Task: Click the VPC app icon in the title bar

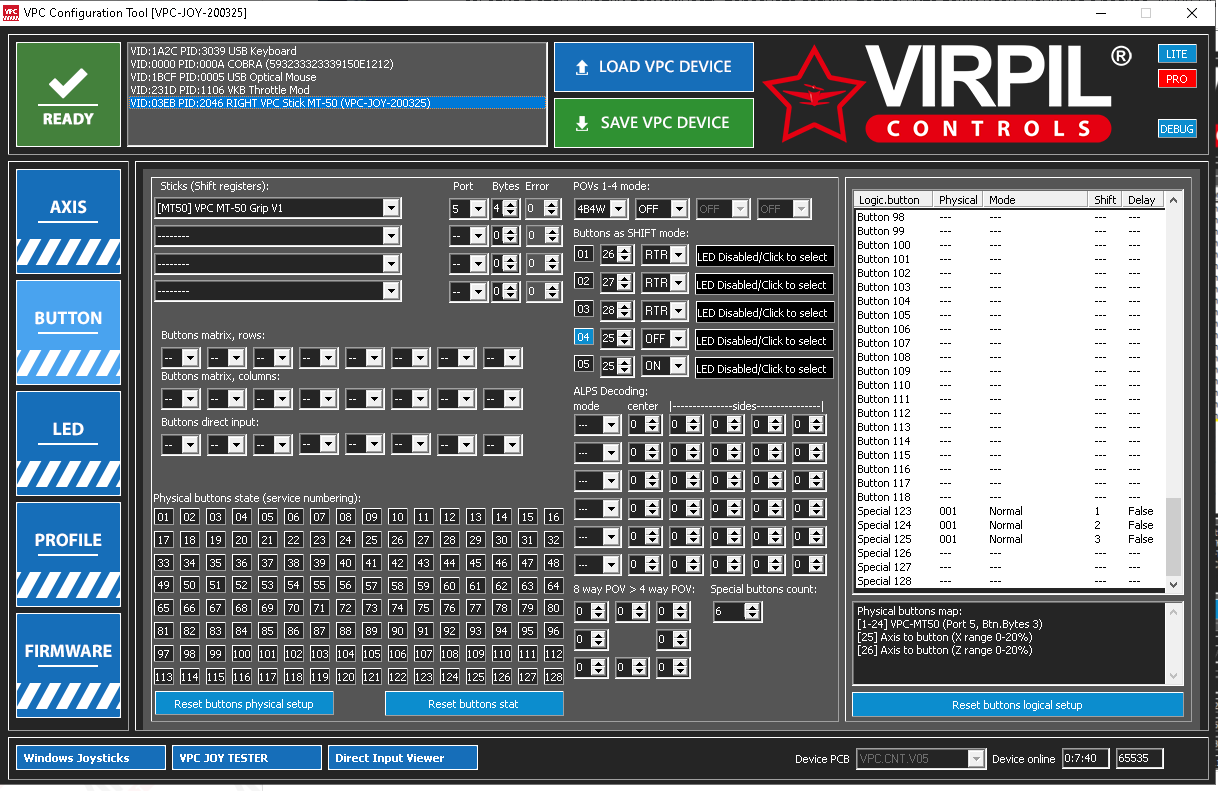Action: [13, 13]
